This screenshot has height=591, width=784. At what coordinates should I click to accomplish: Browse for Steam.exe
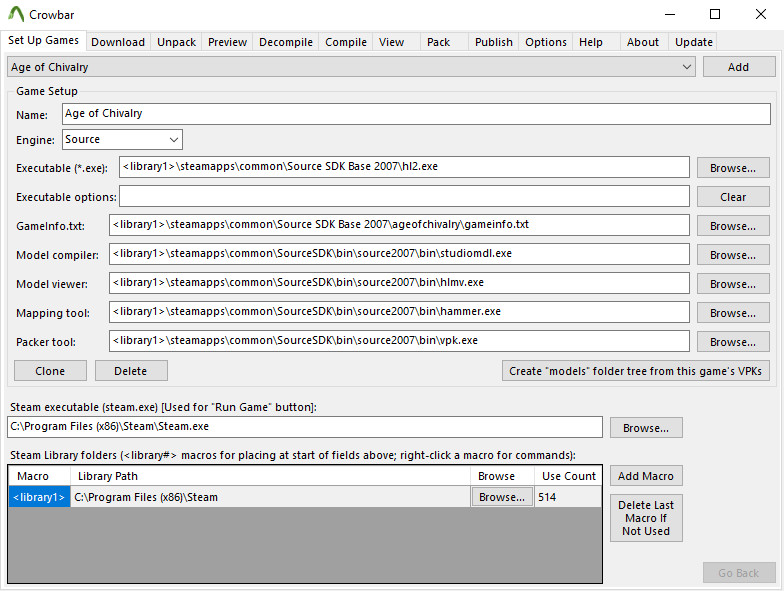coord(646,428)
